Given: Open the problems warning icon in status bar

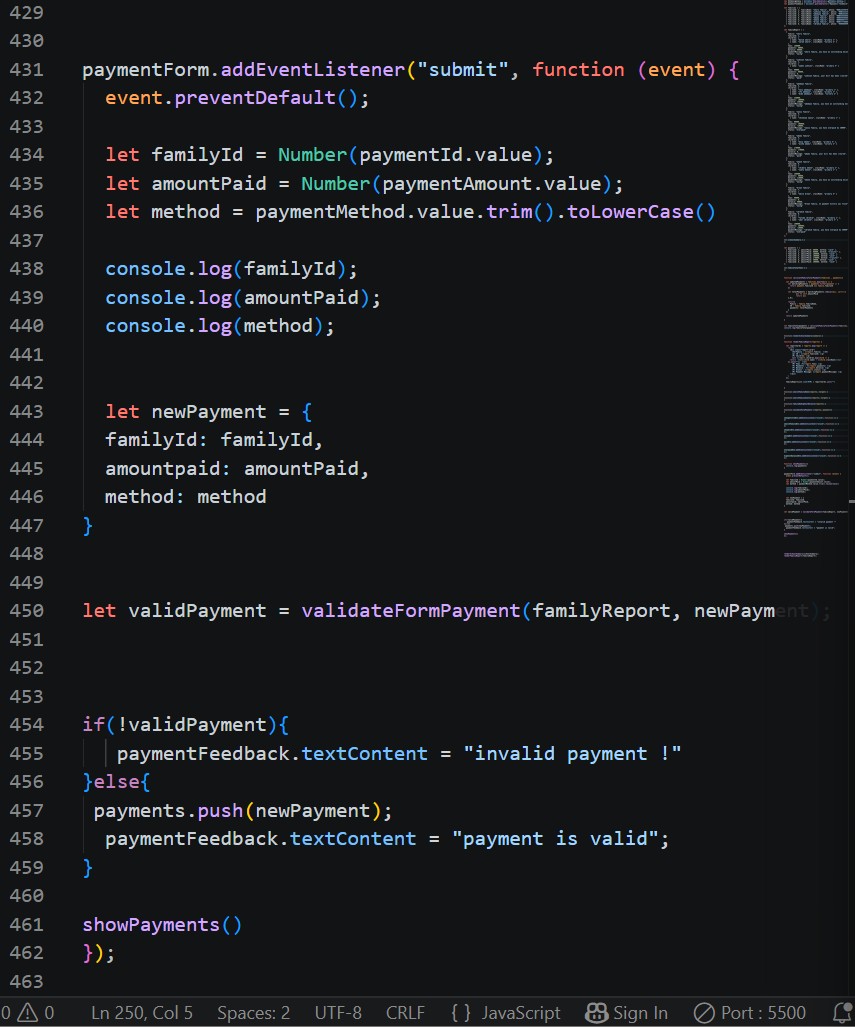Looking at the screenshot, I should coord(28,1013).
